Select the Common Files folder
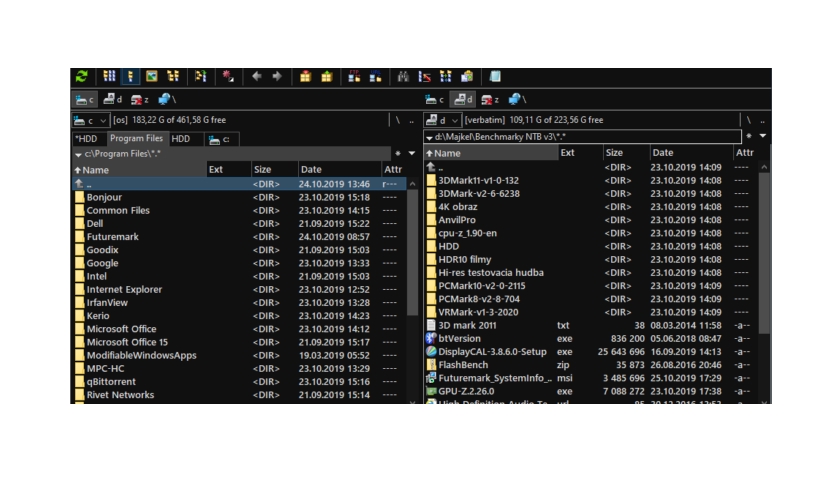The image size is (840, 480). [239, 211]
